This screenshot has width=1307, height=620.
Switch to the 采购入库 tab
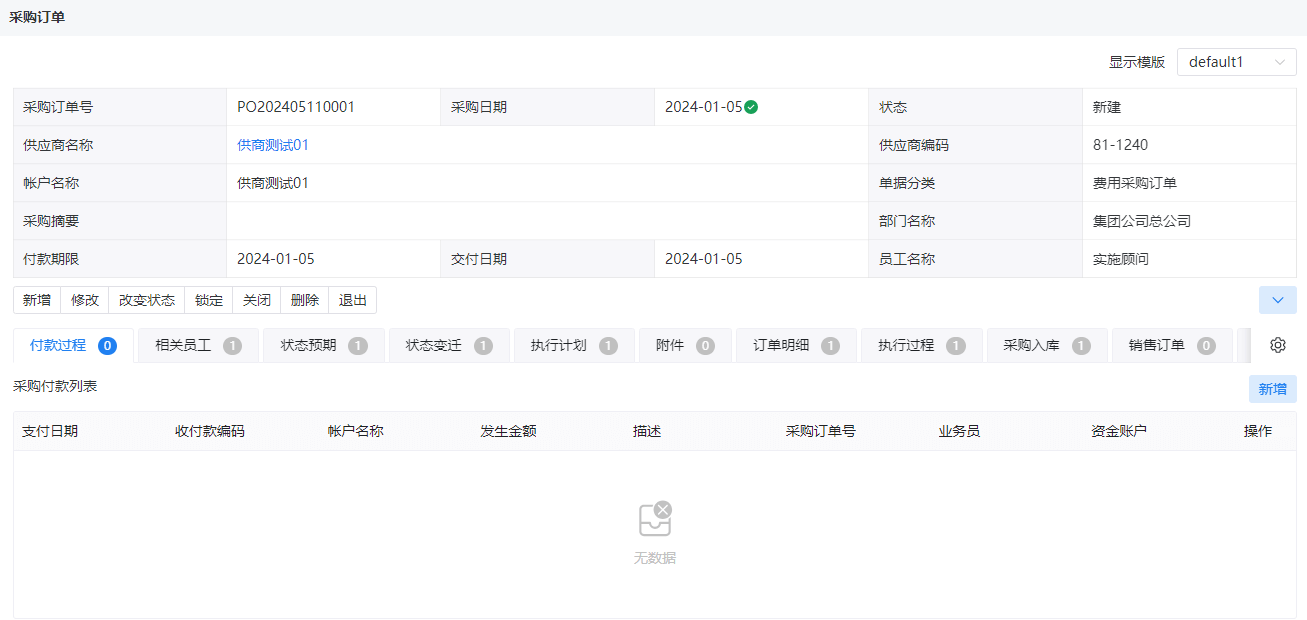pos(1047,345)
